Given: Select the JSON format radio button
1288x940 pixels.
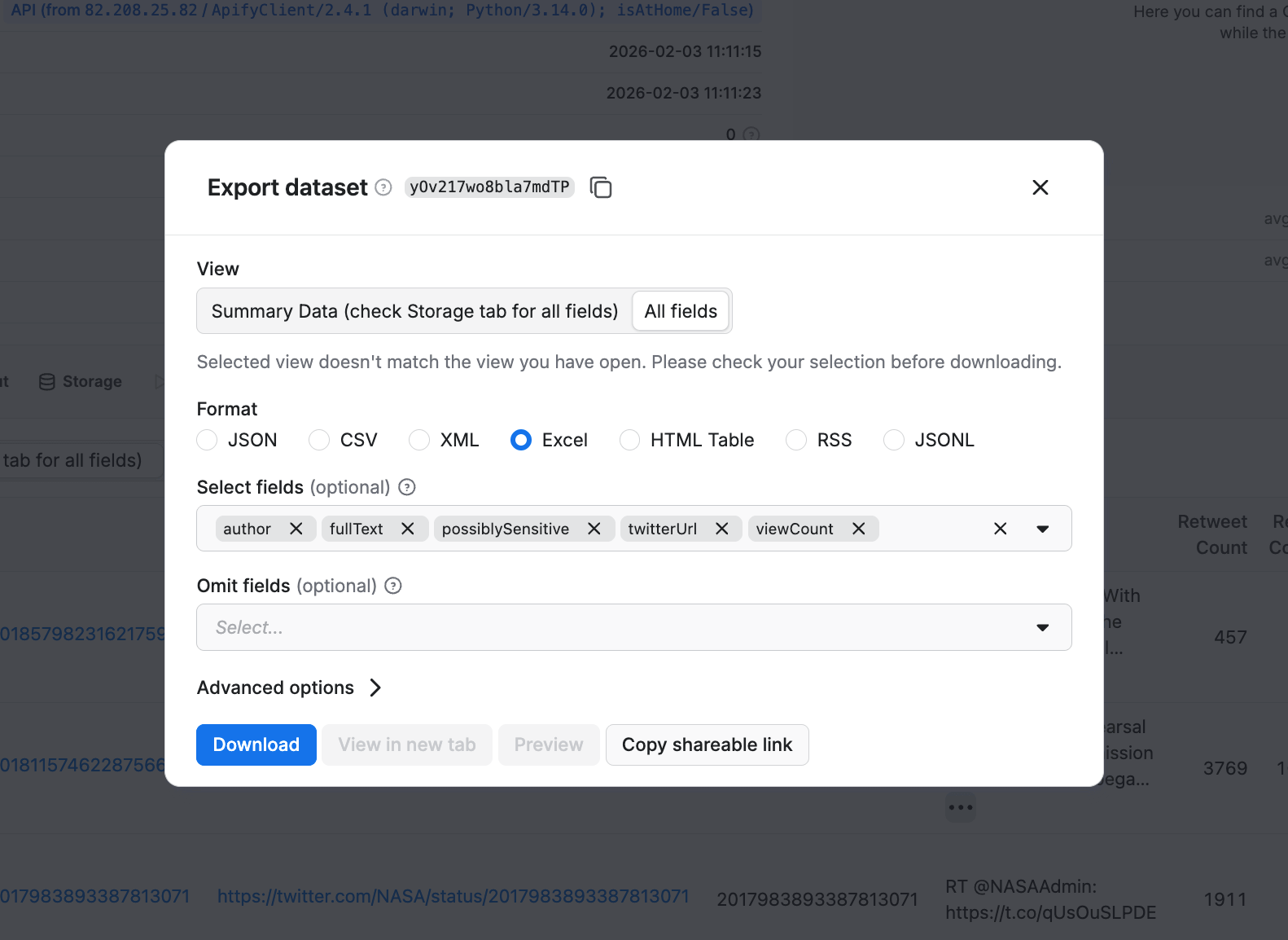Looking at the screenshot, I should (x=208, y=440).
